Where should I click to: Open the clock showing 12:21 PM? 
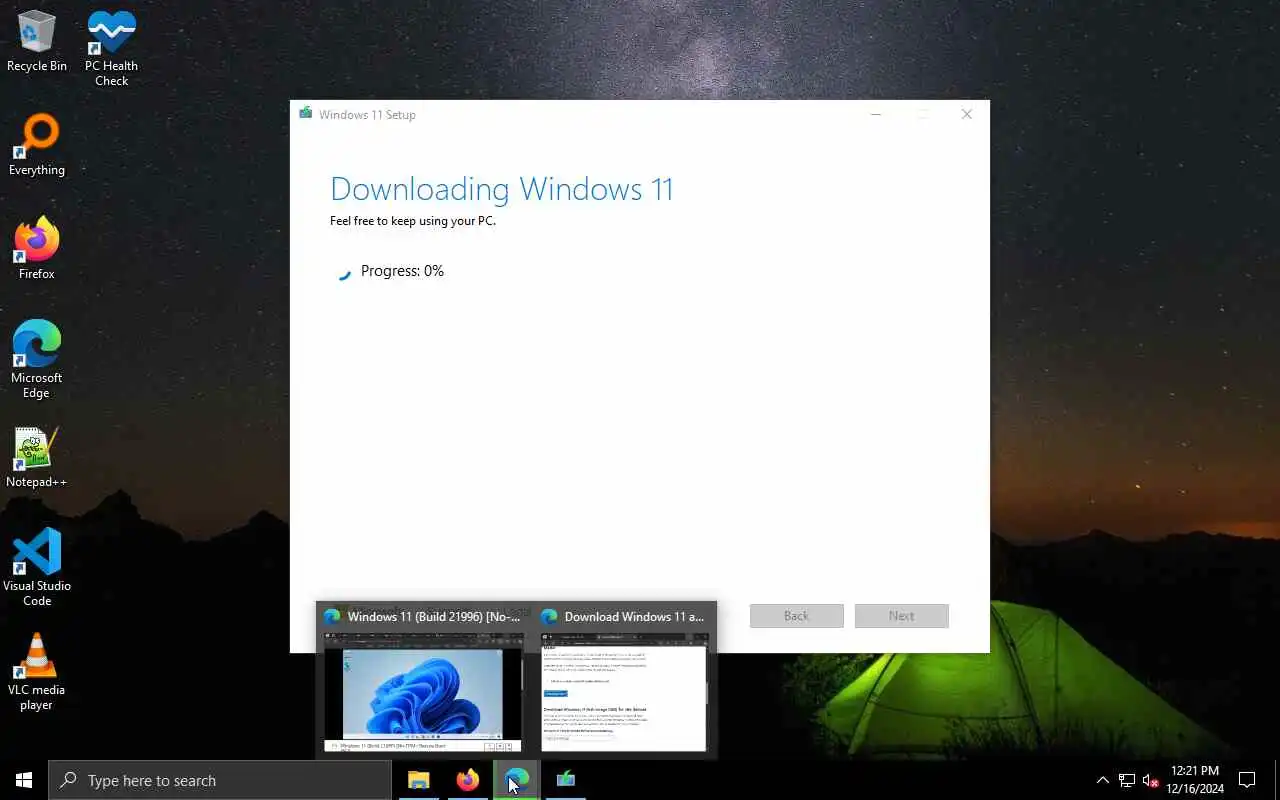click(1194, 780)
